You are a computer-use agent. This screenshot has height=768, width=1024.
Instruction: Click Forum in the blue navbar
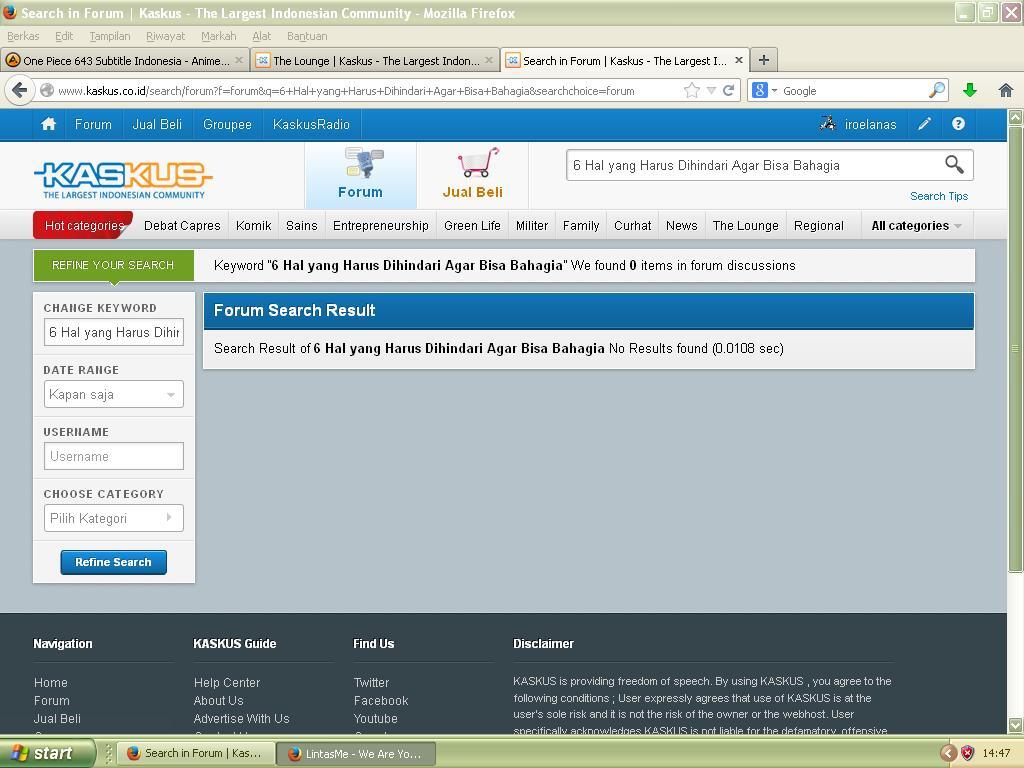93,124
